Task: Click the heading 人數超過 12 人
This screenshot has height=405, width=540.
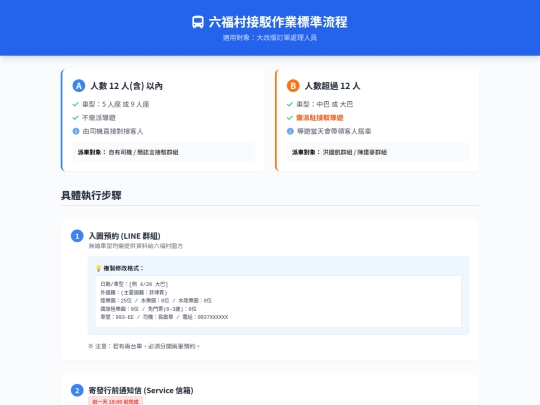Action: pyautogui.click(x=332, y=86)
